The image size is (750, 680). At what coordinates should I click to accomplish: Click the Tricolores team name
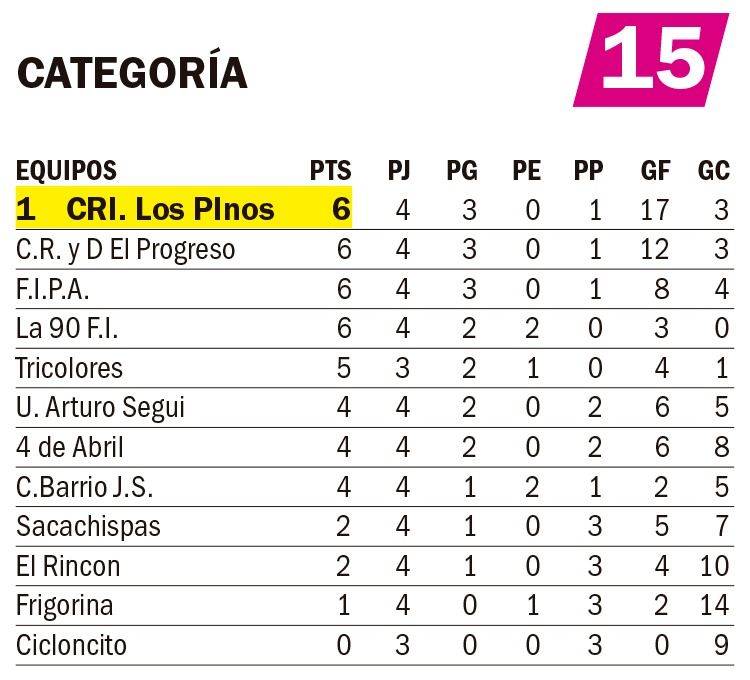click(69, 368)
